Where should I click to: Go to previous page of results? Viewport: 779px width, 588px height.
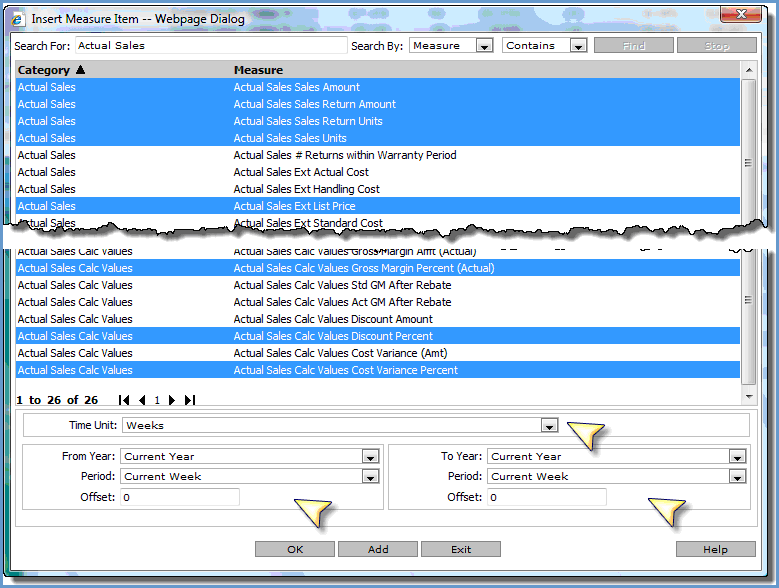pyautogui.click(x=141, y=400)
